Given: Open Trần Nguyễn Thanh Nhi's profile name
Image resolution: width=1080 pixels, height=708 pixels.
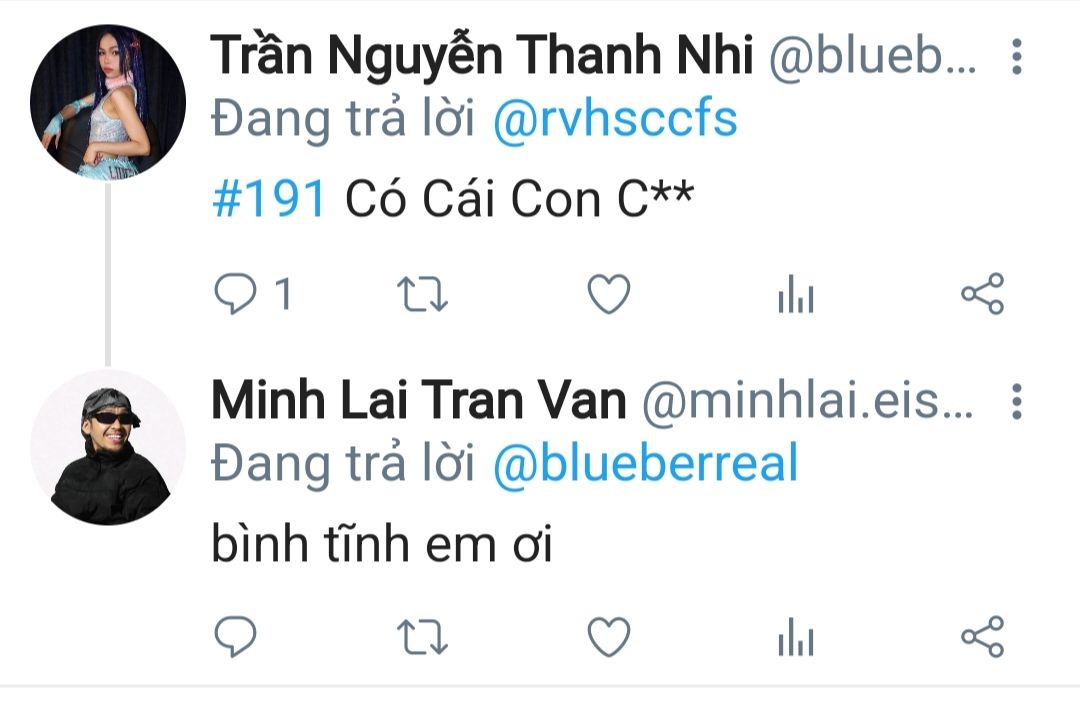Looking at the screenshot, I should click(482, 55).
